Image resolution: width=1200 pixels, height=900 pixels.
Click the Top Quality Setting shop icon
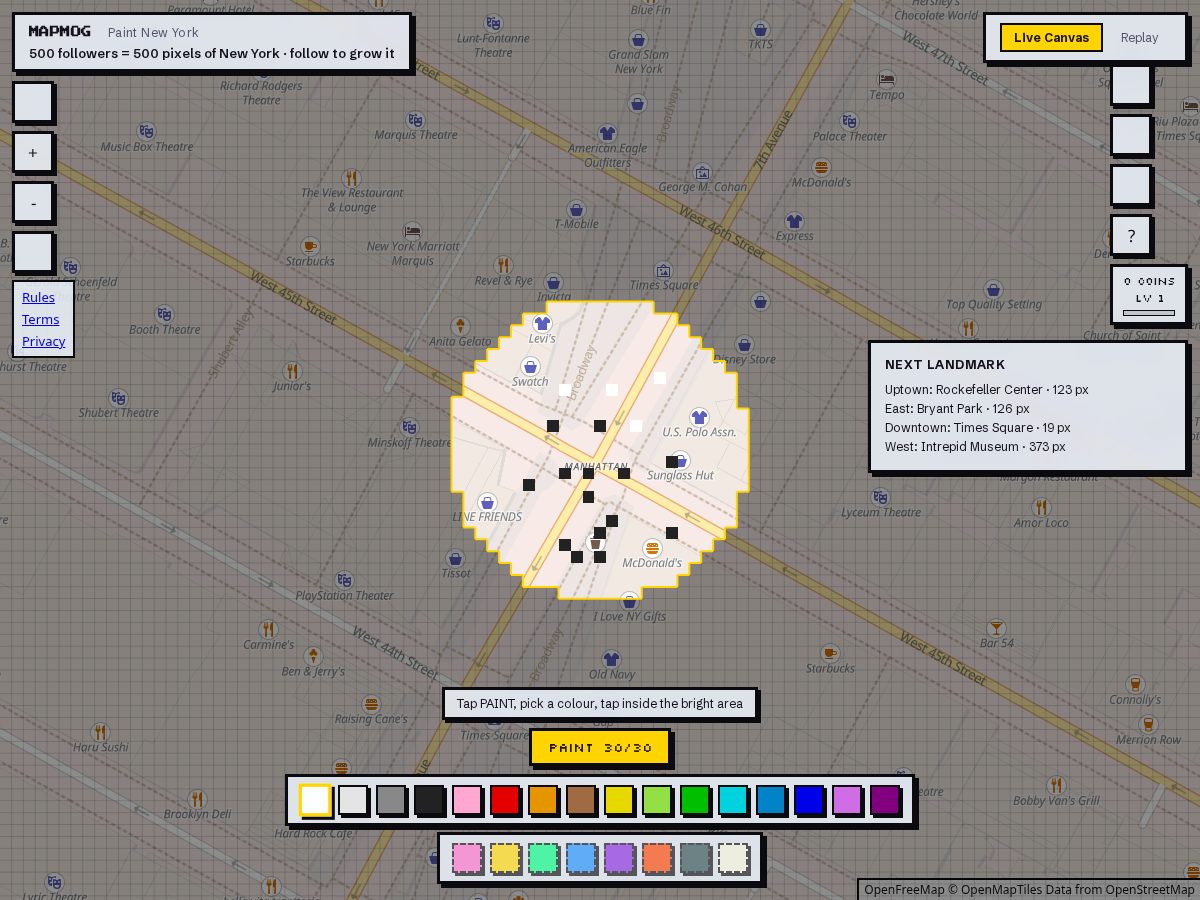[x=993, y=289]
